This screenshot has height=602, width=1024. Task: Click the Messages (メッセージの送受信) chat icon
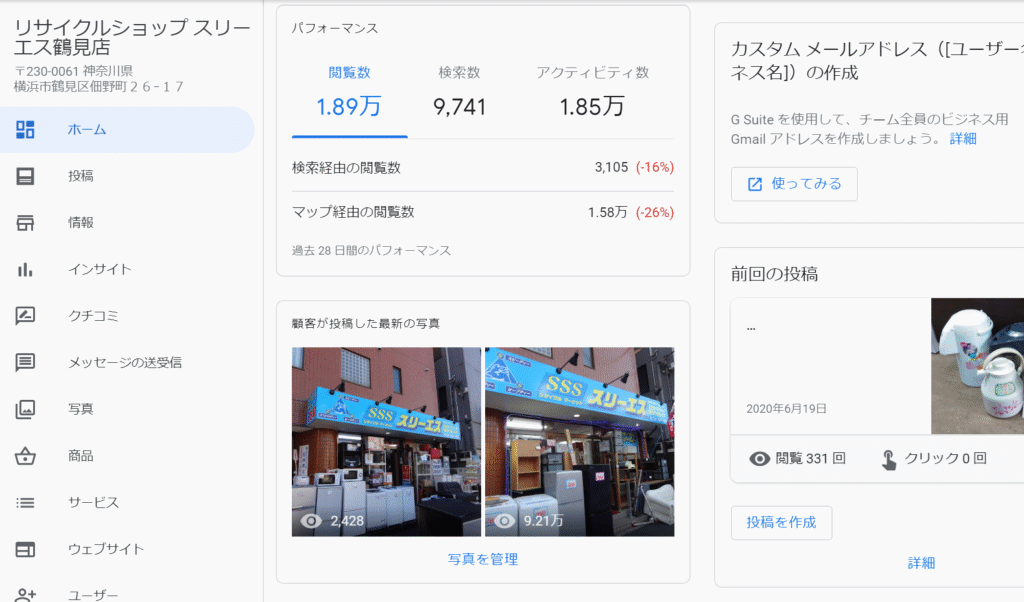point(25,362)
